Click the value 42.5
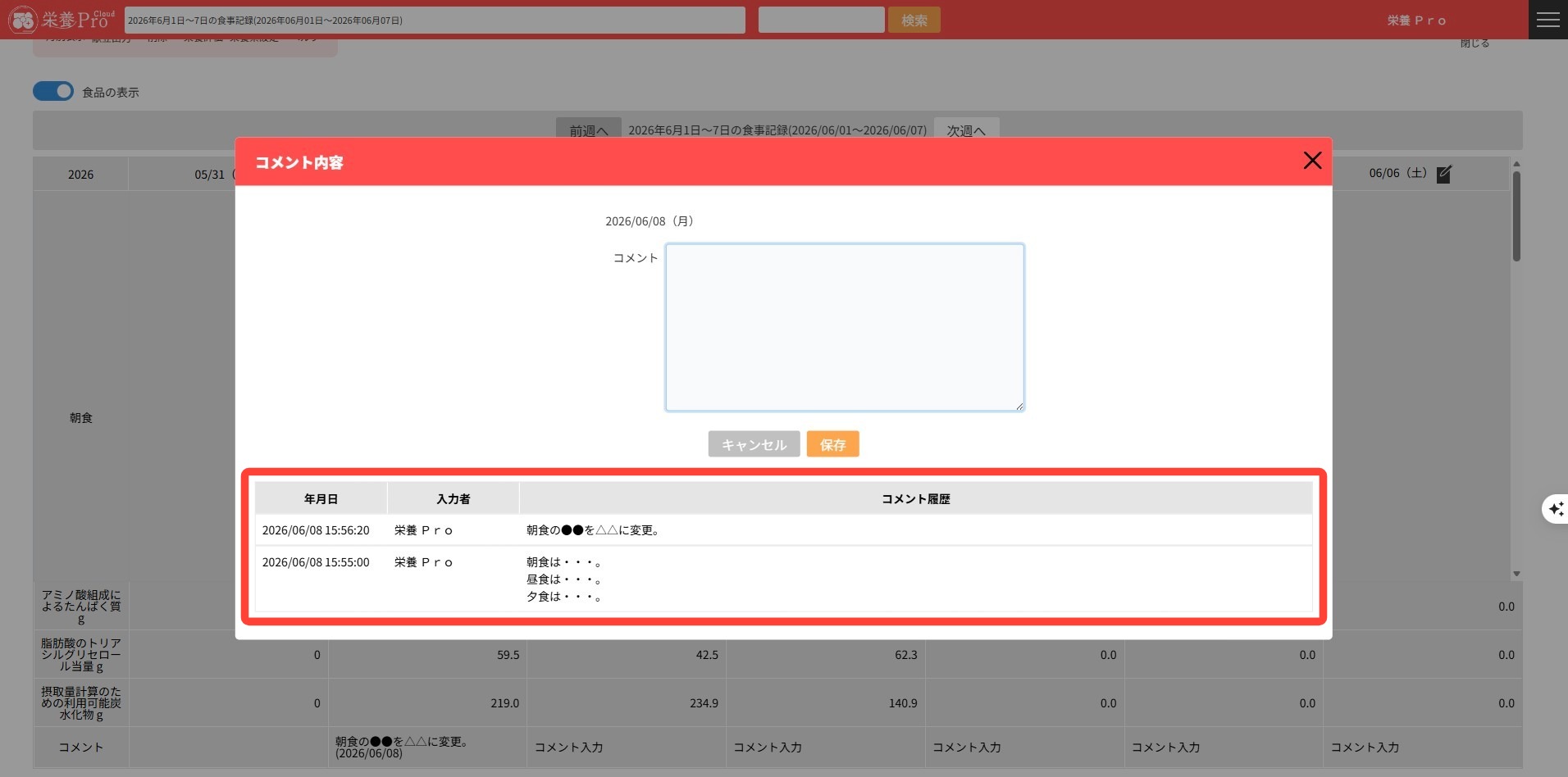This screenshot has height=777, width=1568. [x=706, y=655]
